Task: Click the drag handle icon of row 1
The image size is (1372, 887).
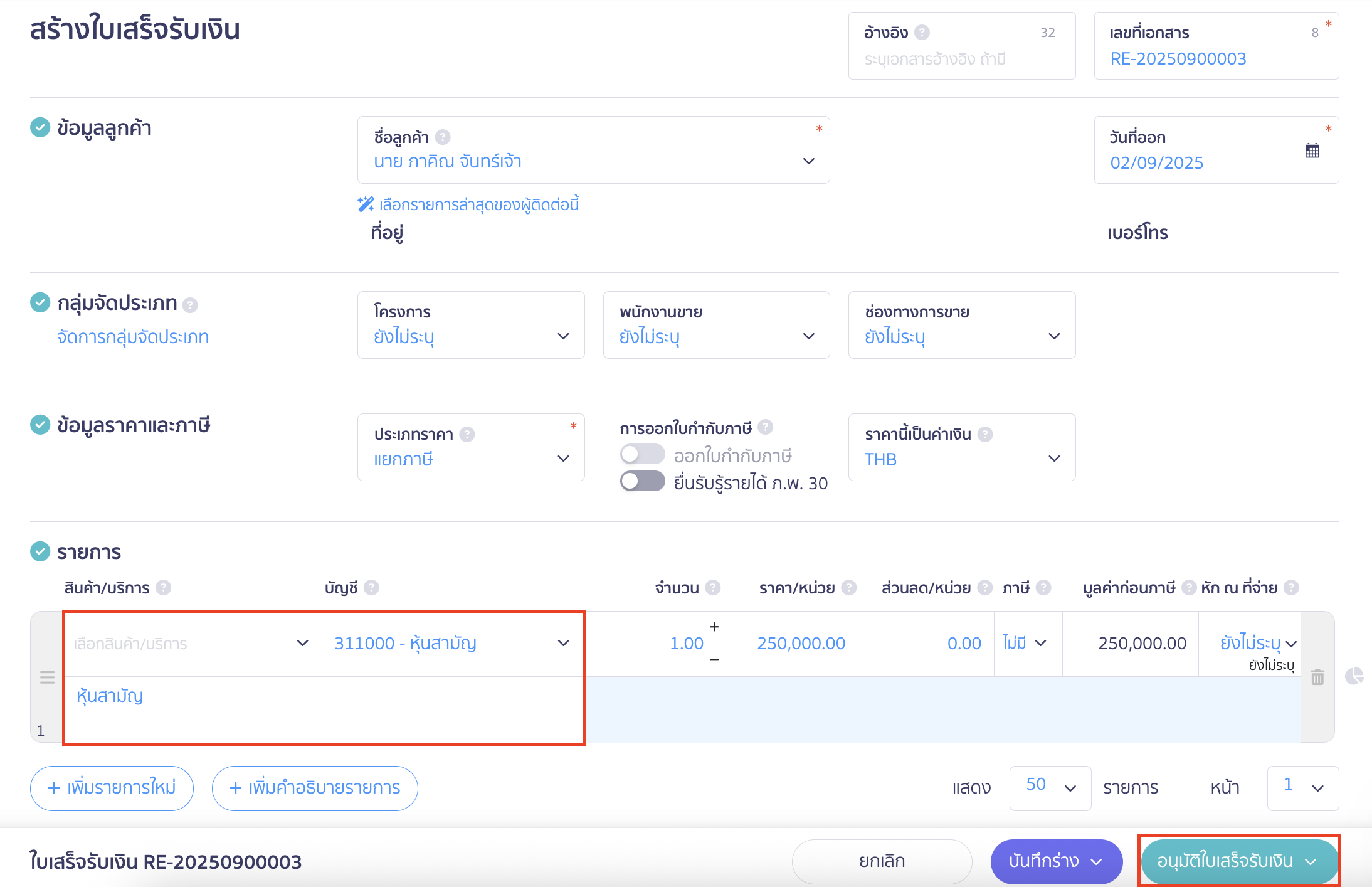Action: pyautogui.click(x=47, y=677)
